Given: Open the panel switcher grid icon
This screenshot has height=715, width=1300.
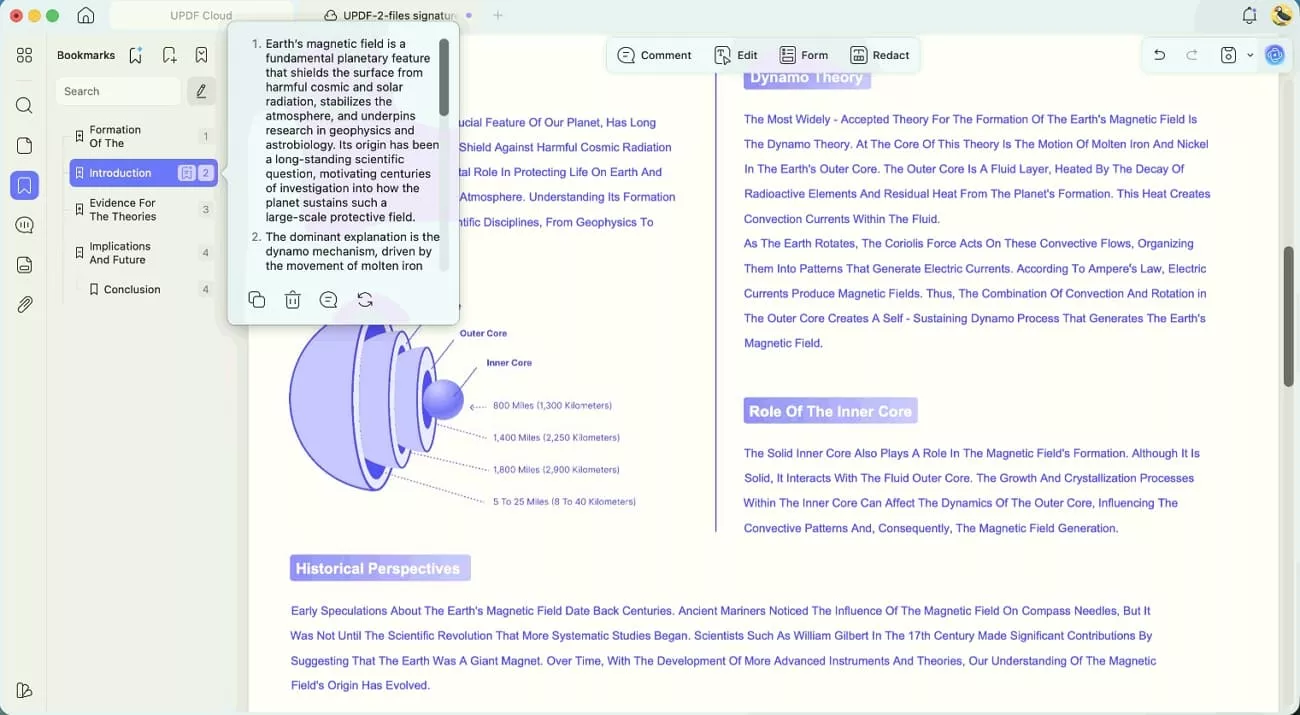Looking at the screenshot, I should [x=24, y=55].
